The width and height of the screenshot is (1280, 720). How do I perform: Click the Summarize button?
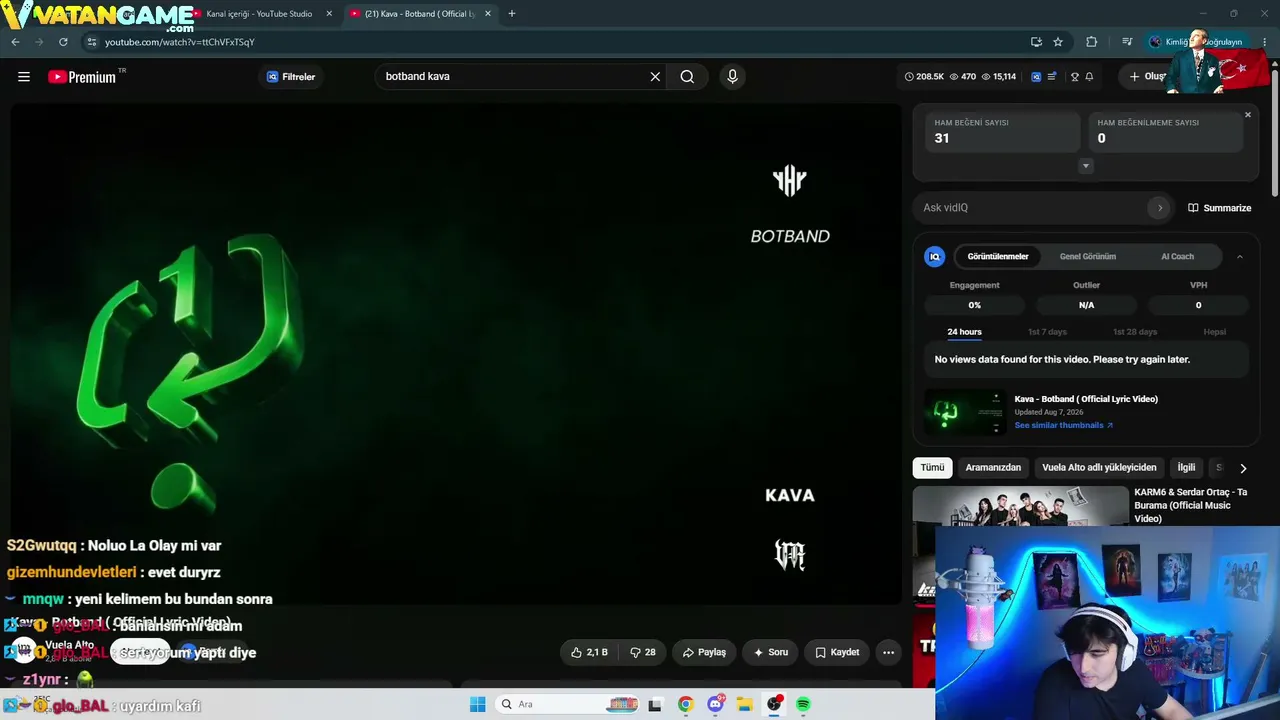[1219, 208]
